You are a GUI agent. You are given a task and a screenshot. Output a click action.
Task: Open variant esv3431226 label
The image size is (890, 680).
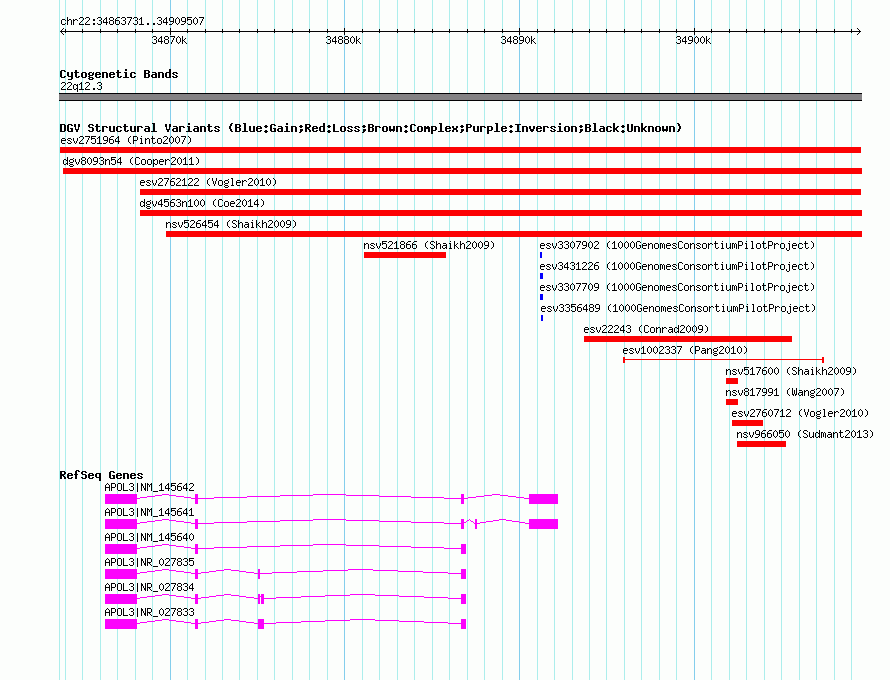[x=677, y=266]
